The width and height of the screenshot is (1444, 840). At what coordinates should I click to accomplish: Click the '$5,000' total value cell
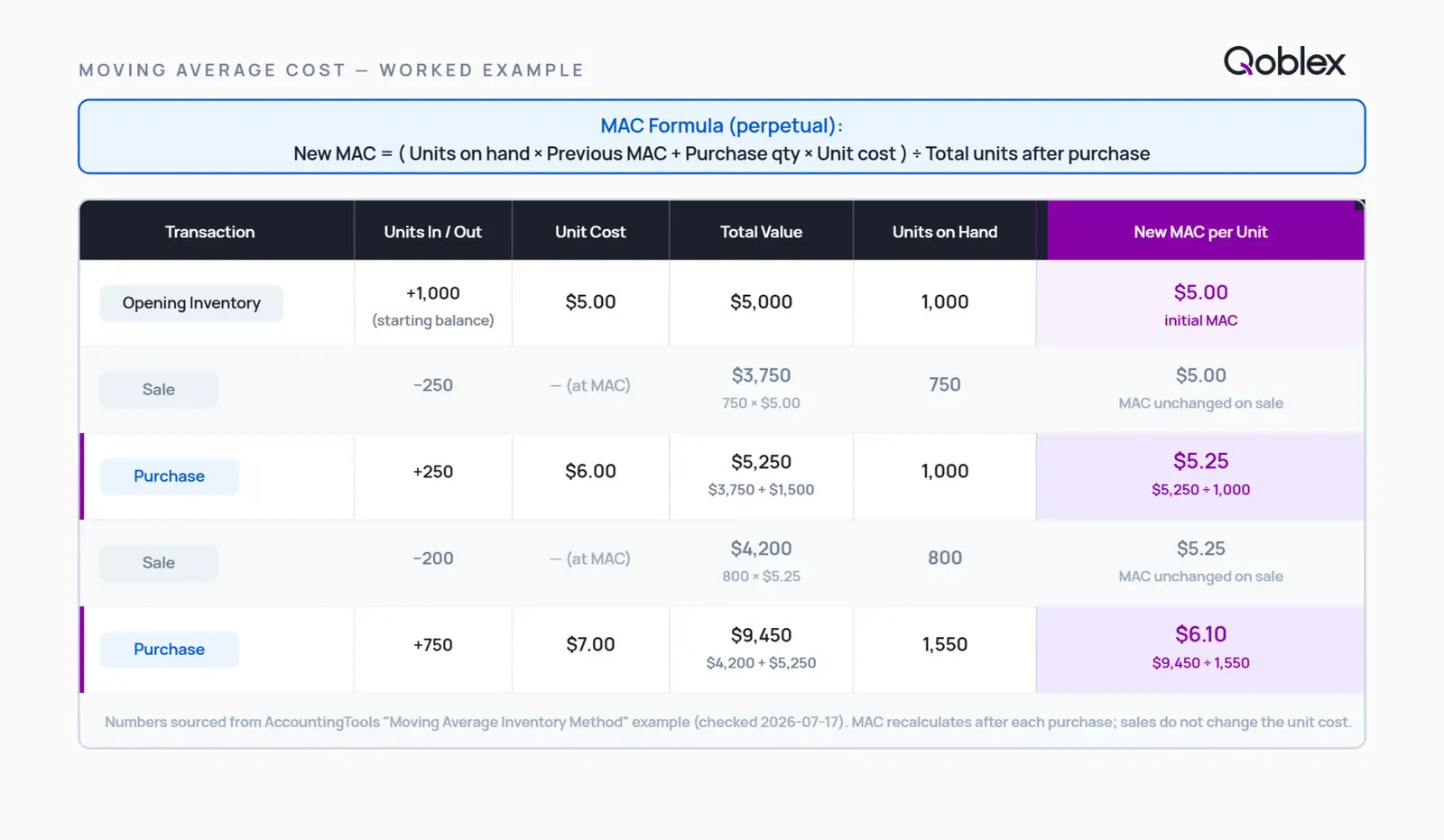(x=761, y=302)
